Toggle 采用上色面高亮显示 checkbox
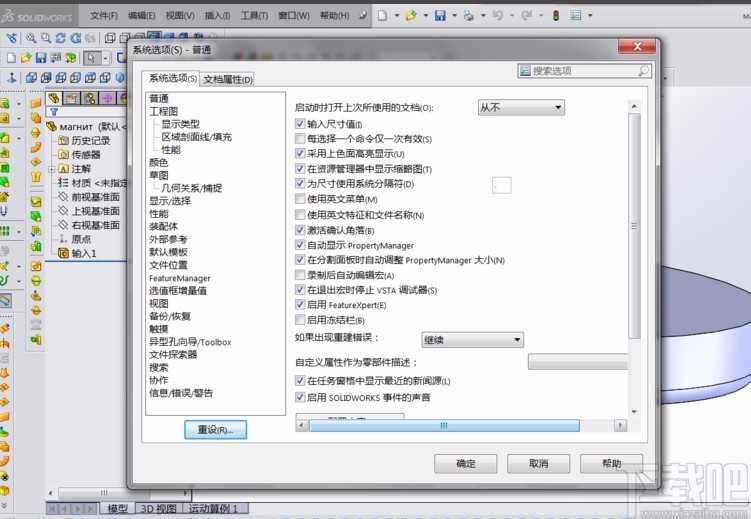 [300, 154]
